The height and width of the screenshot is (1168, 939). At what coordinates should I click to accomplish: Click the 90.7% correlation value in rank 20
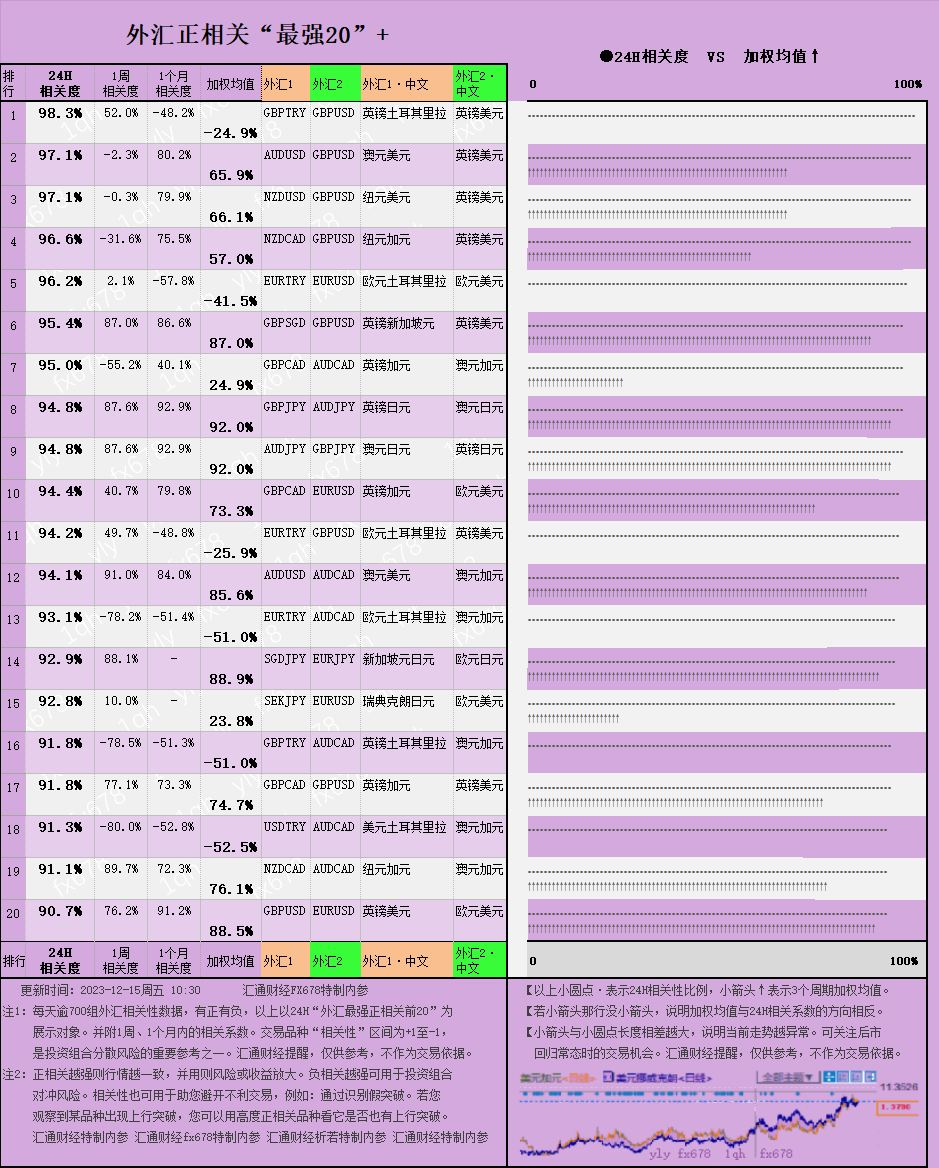pyautogui.click(x=60, y=911)
